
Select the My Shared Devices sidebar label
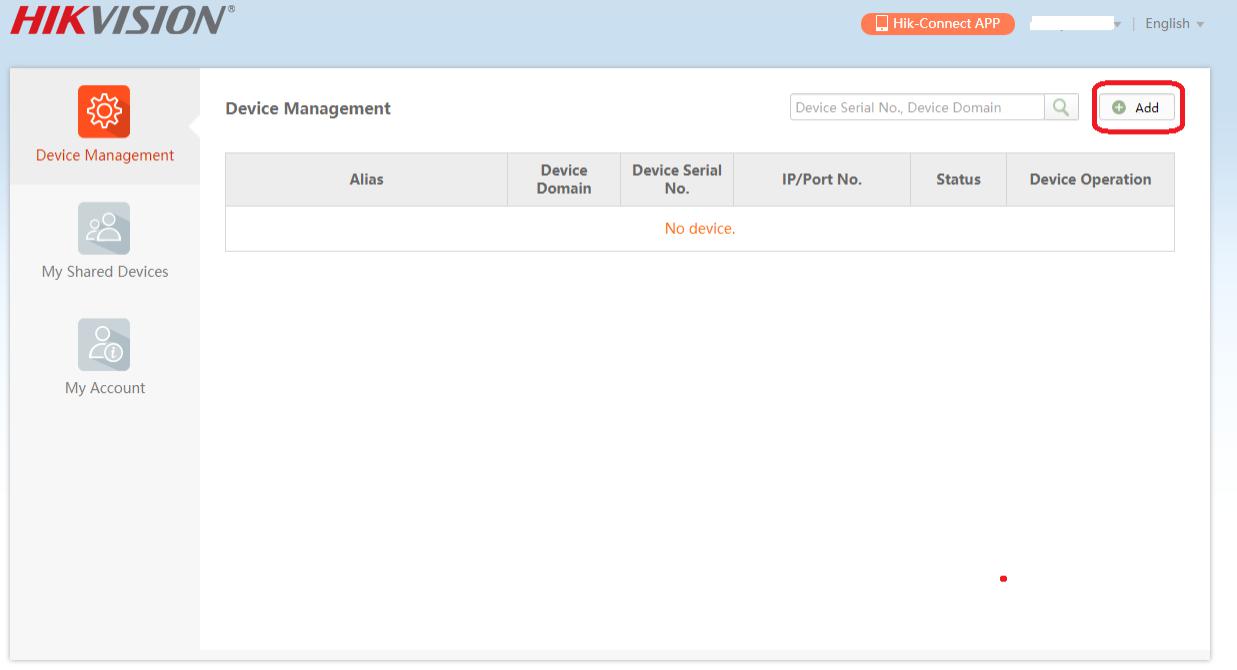(x=105, y=272)
